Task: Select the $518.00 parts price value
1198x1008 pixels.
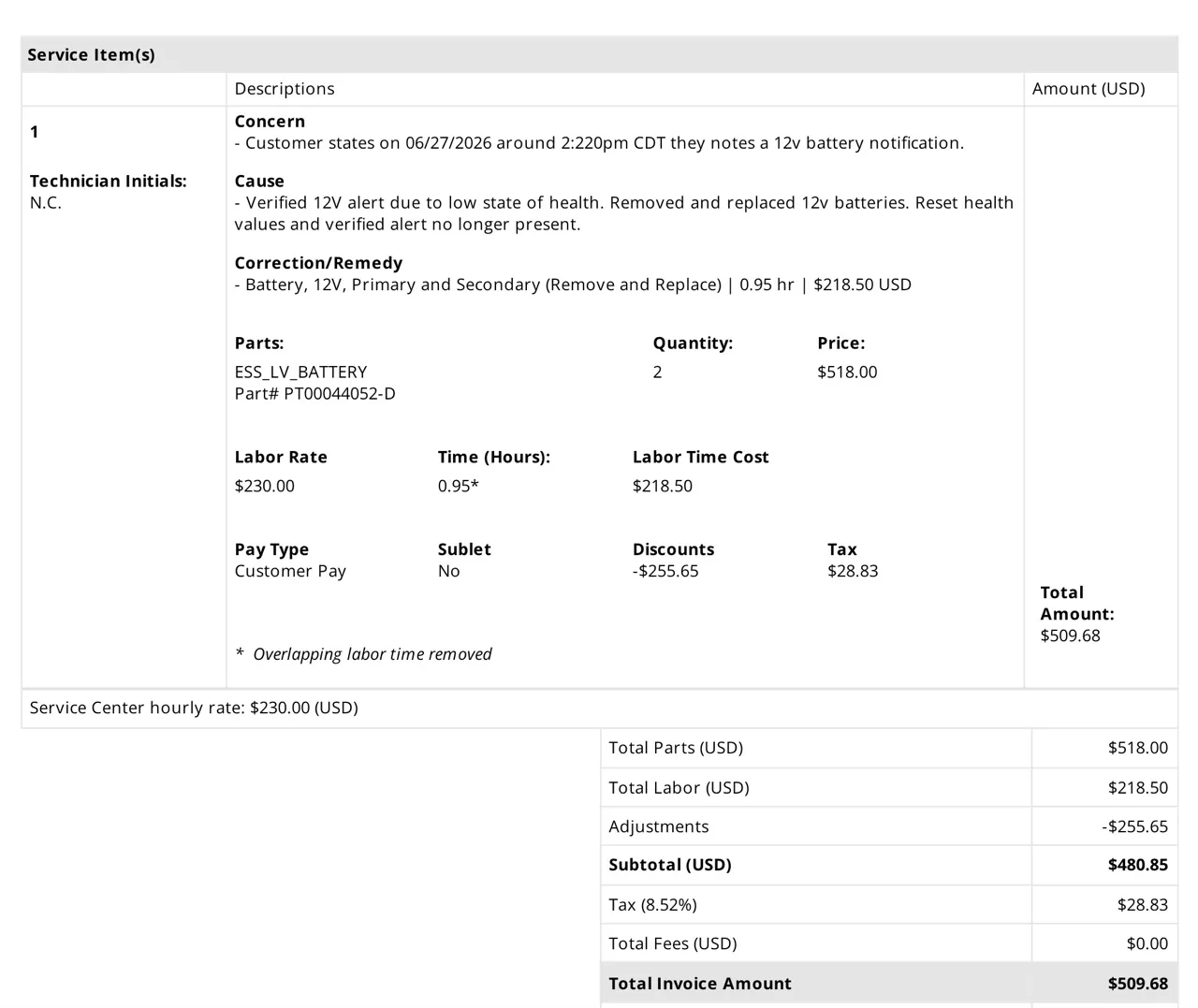Action: (x=847, y=373)
